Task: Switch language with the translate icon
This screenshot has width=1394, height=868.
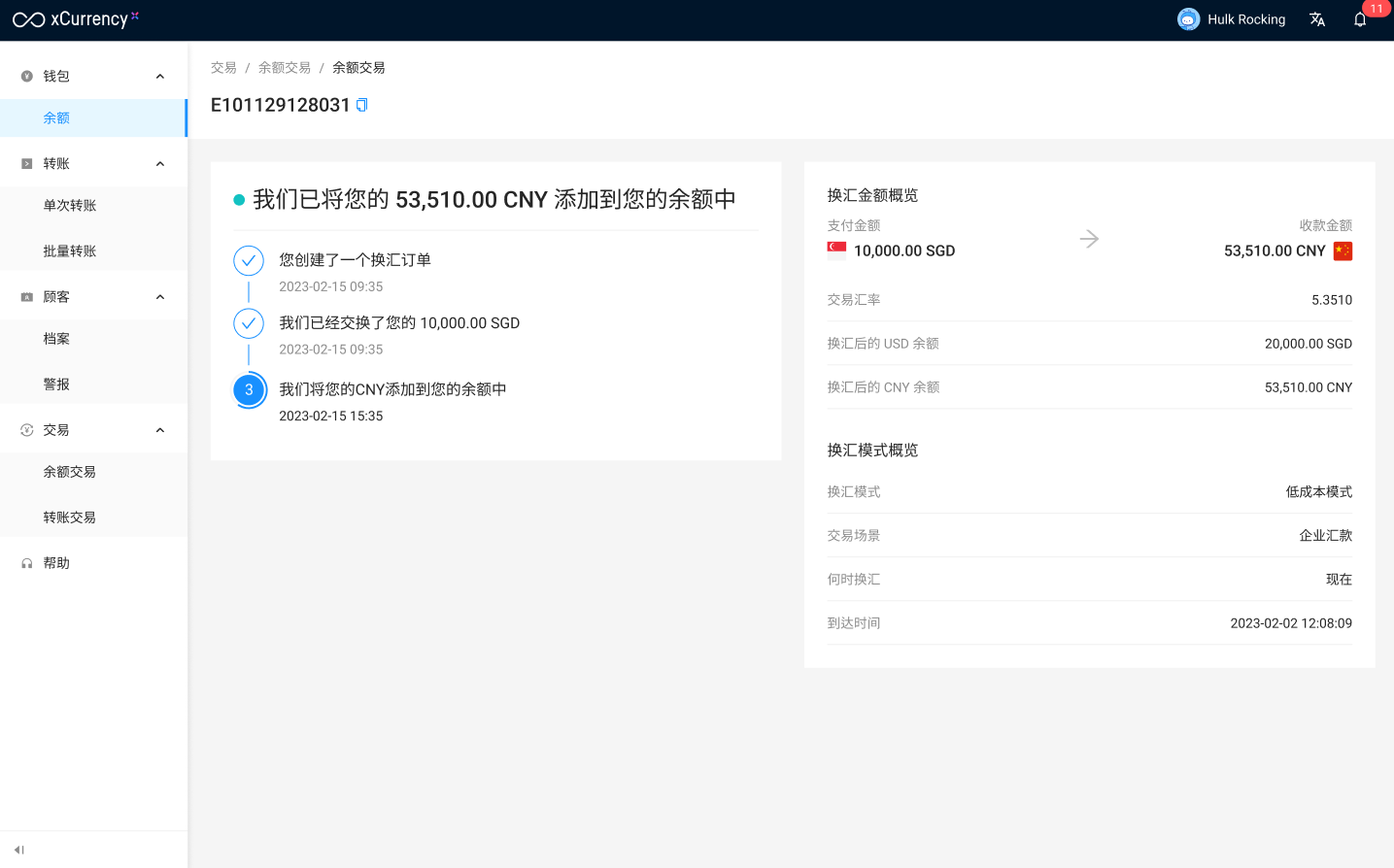Action: tap(1317, 19)
